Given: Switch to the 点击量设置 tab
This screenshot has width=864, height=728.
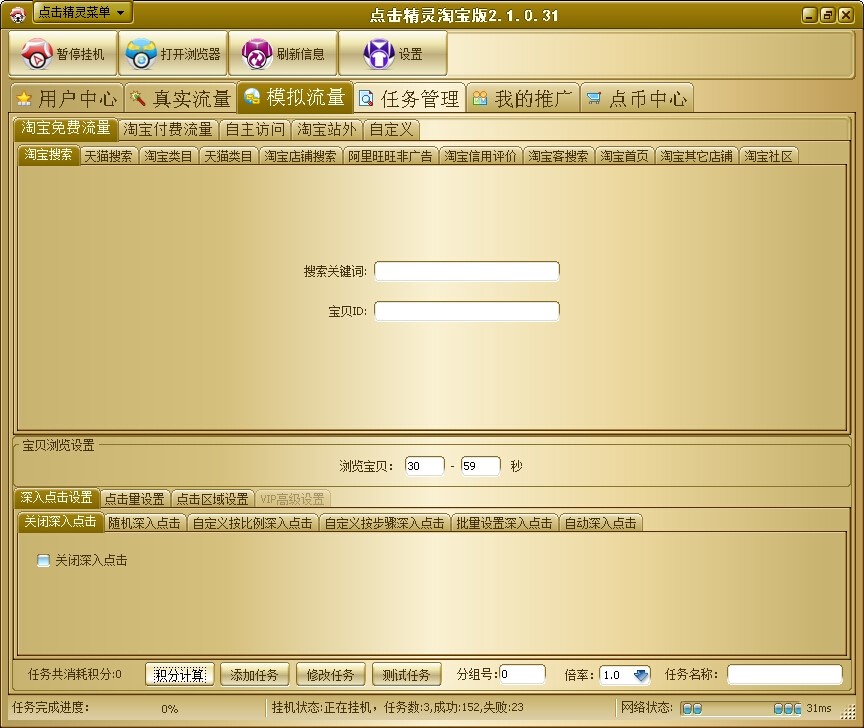Looking at the screenshot, I should [134, 499].
